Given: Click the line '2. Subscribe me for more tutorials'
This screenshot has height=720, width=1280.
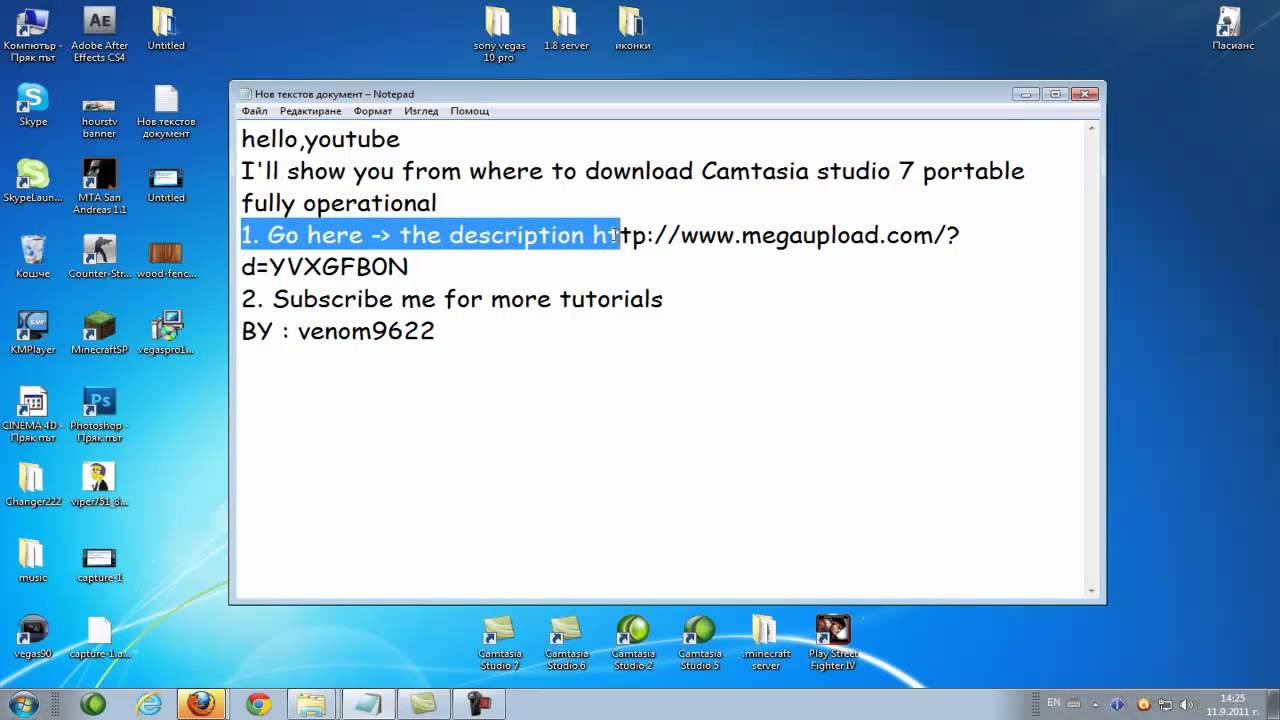Looking at the screenshot, I should pos(452,299).
